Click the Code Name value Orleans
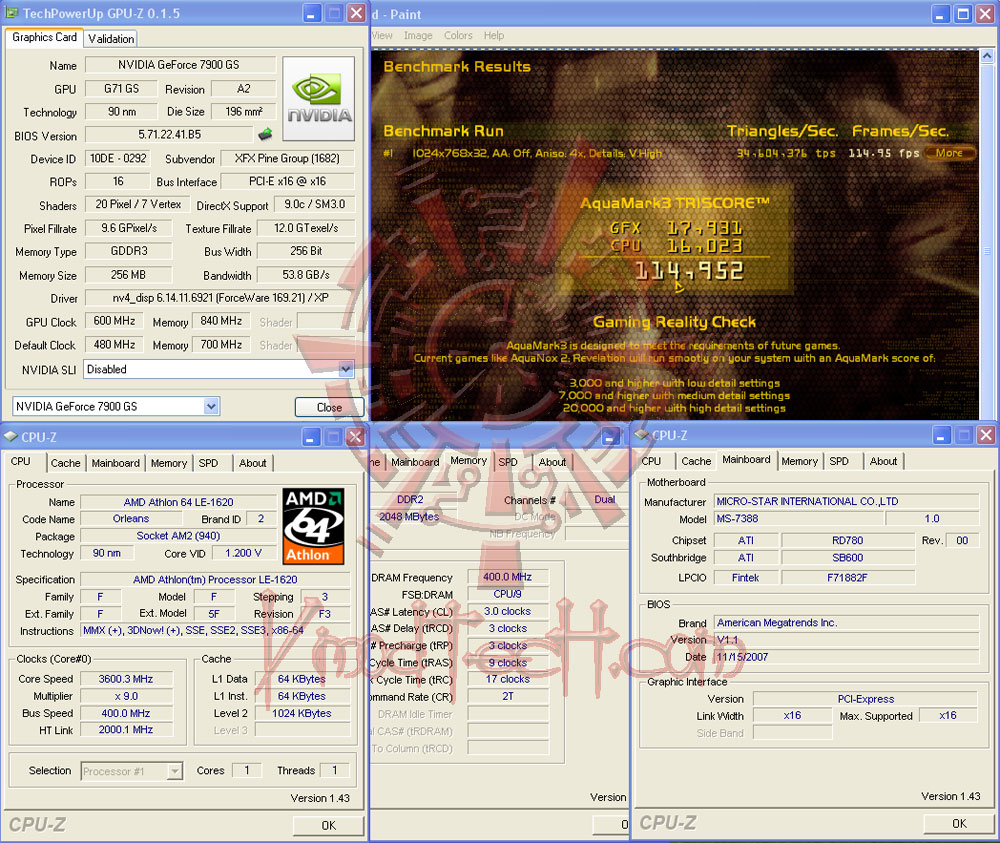Screen dimensions: 1000x843 pyautogui.click(x=131, y=519)
